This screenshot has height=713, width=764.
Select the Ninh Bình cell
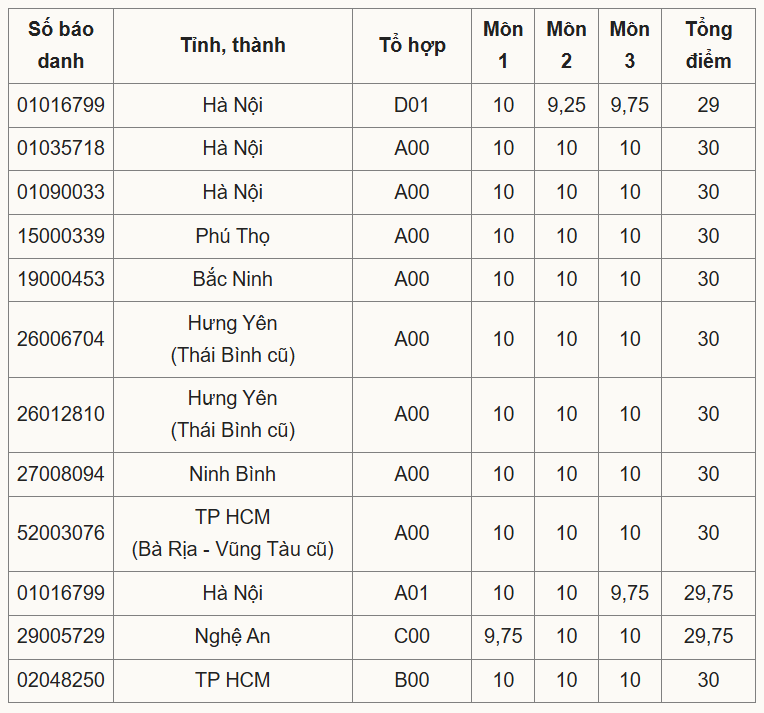233,474
